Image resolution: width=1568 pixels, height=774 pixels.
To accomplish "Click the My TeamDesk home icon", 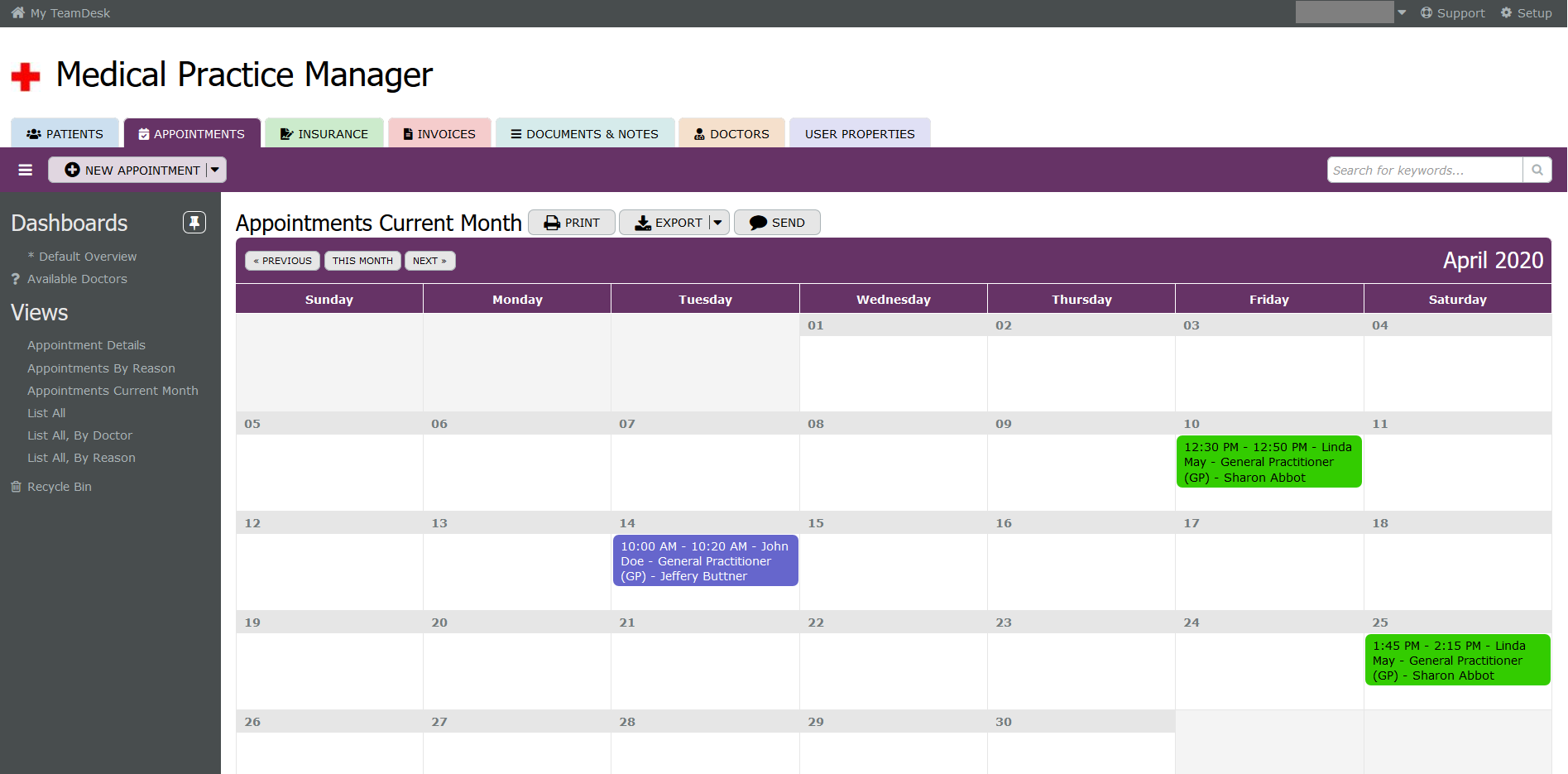I will [x=17, y=13].
